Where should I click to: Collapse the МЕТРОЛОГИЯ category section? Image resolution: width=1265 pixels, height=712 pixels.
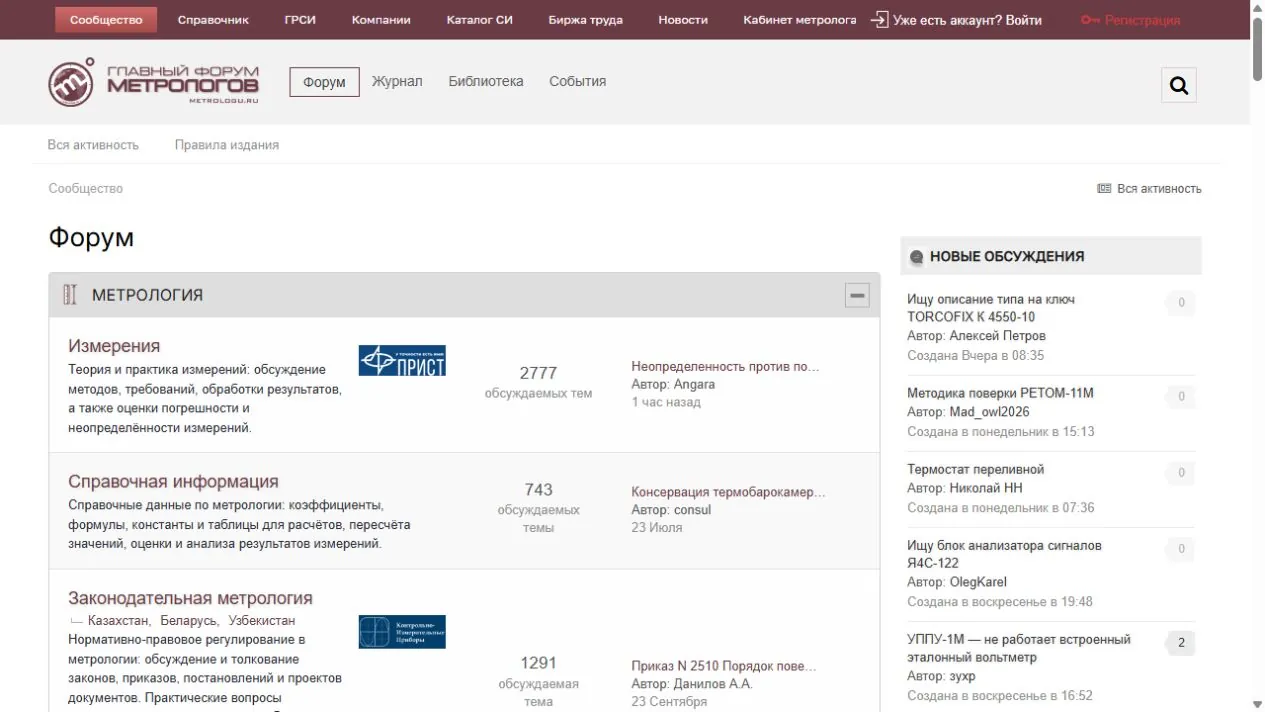(x=857, y=295)
